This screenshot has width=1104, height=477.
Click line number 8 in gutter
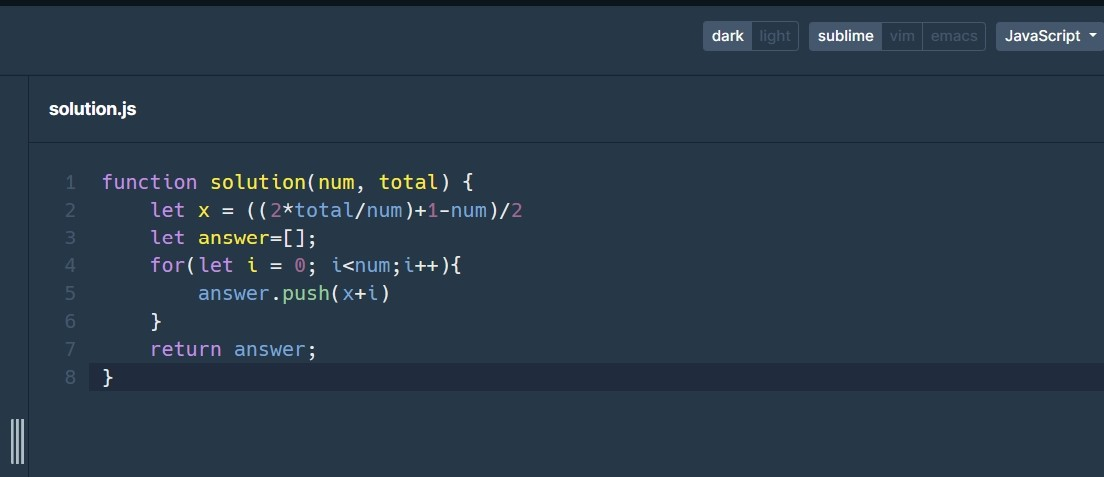(70, 377)
